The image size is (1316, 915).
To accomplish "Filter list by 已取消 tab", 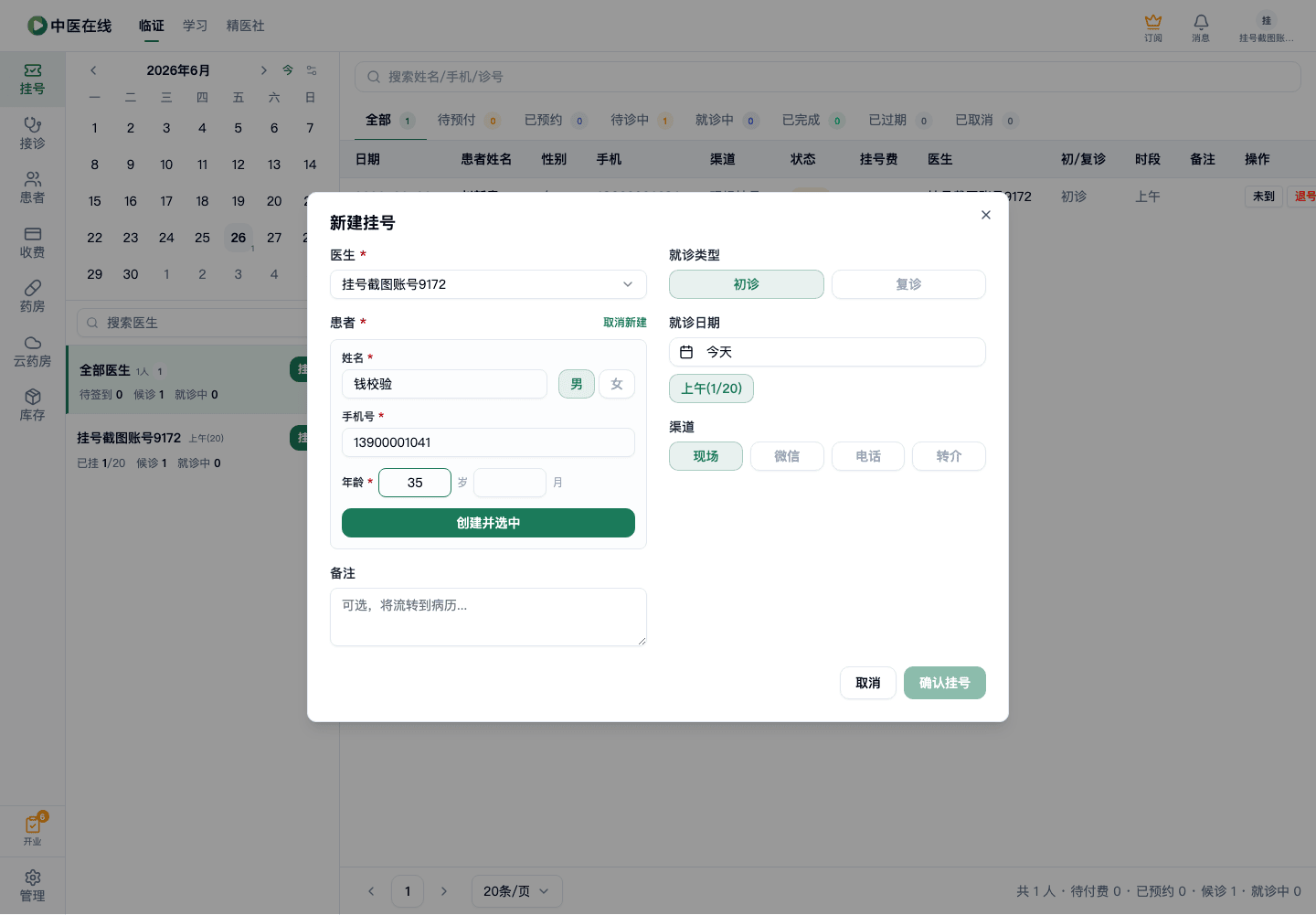I will pyautogui.click(x=985, y=121).
